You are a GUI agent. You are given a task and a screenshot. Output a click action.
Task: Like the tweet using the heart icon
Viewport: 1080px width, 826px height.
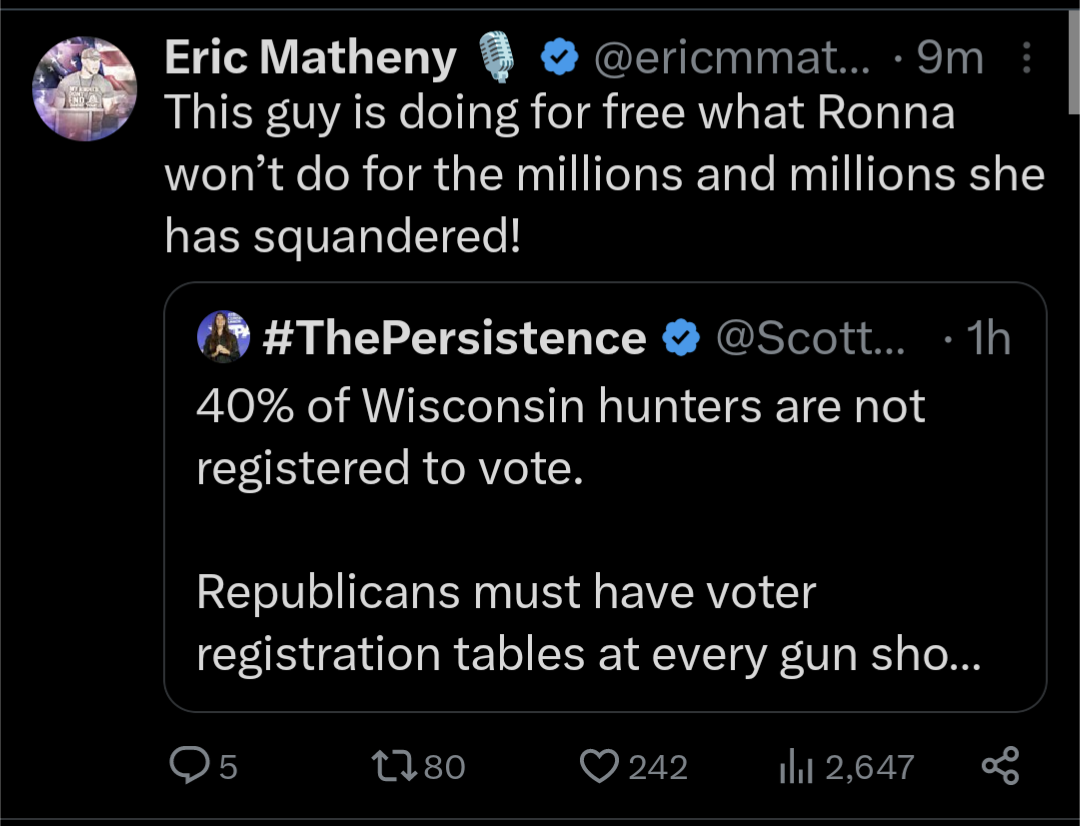600,766
